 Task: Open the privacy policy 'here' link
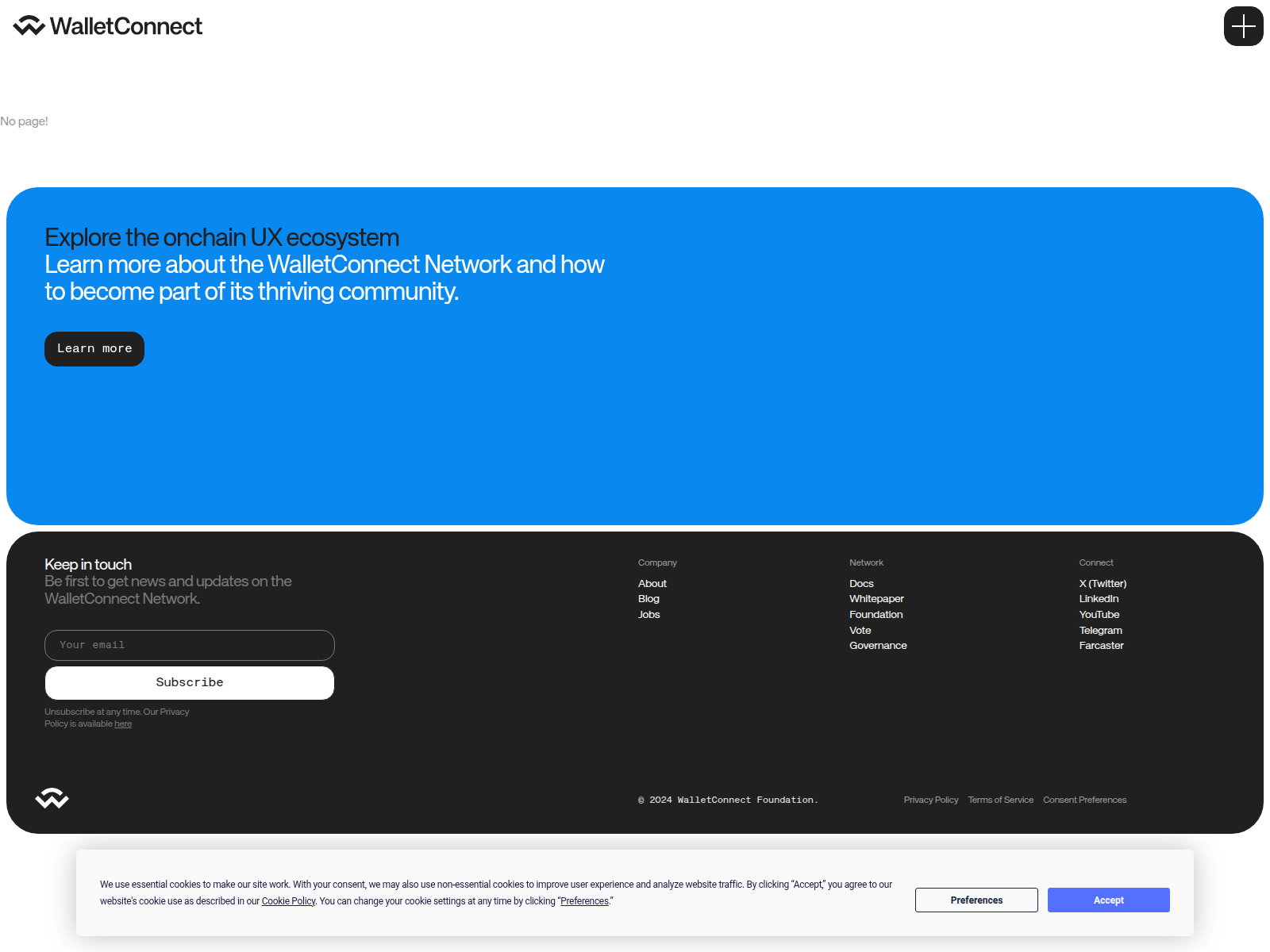point(123,724)
